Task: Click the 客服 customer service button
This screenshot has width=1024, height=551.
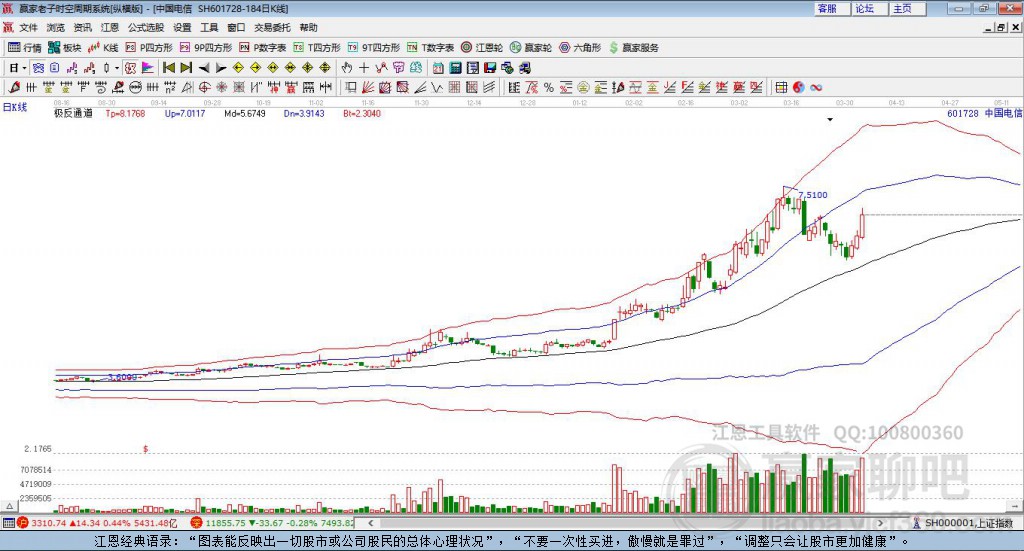Action: click(831, 8)
